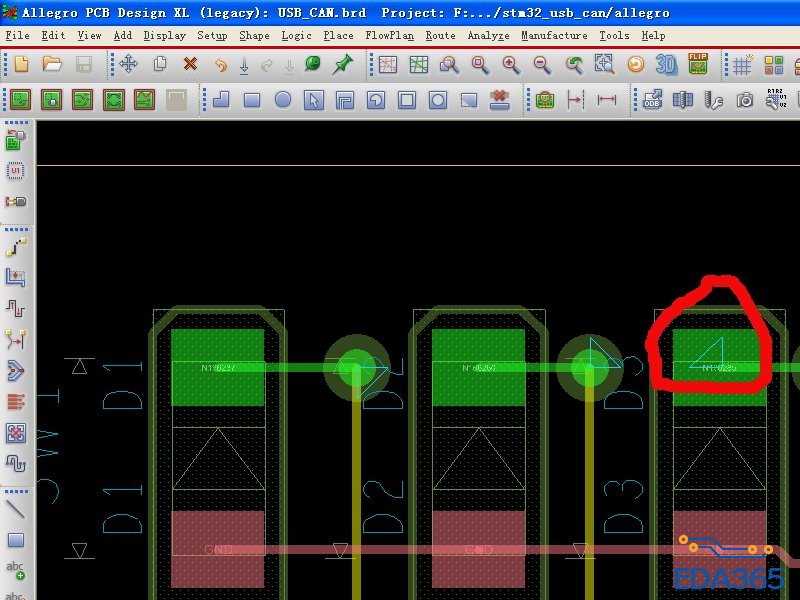The image size is (800, 600).
Task: Click the Zoom Previous icon
Action: [x=573, y=65]
